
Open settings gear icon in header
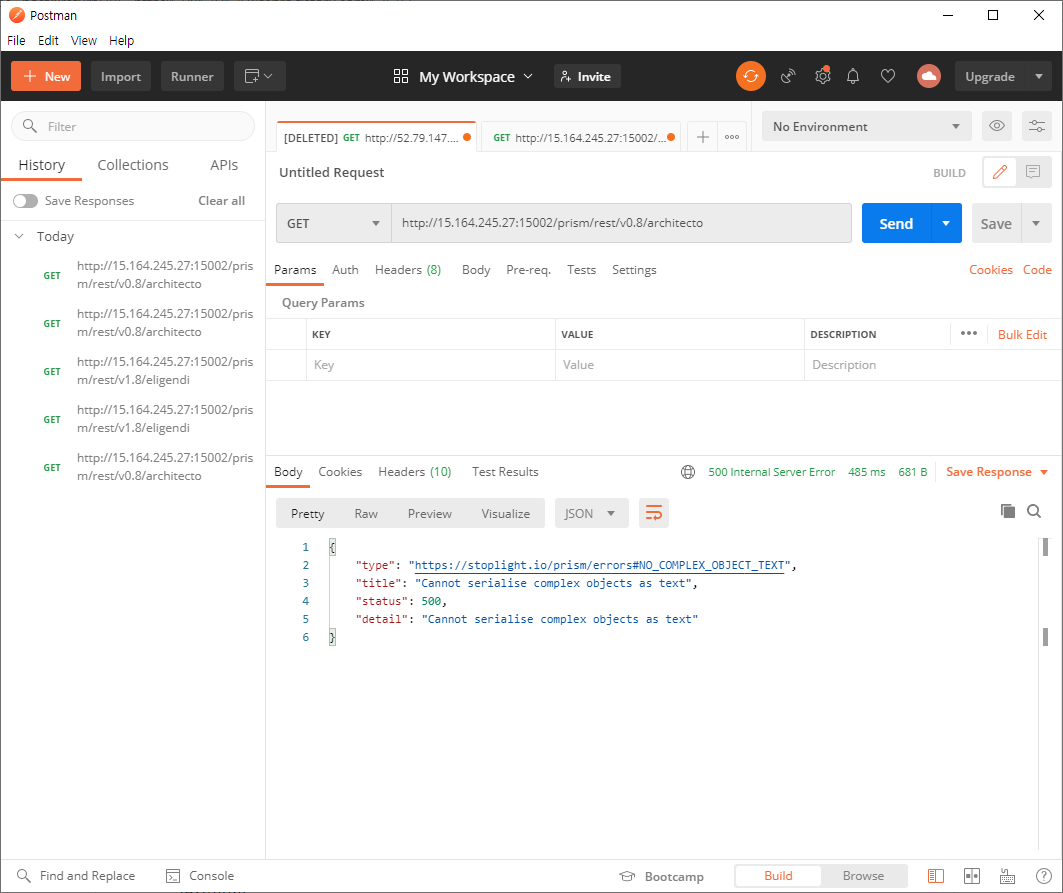(x=822, y=76)
